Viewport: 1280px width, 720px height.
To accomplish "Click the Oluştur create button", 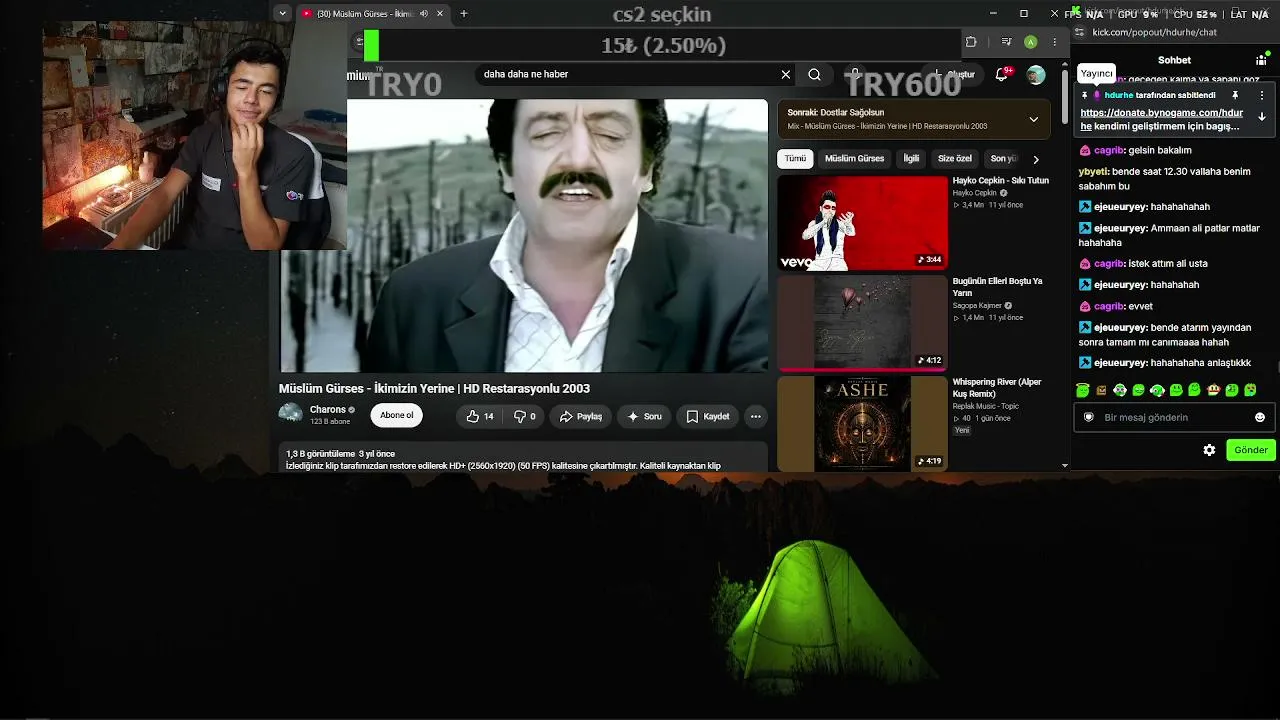I will point(953,75).
